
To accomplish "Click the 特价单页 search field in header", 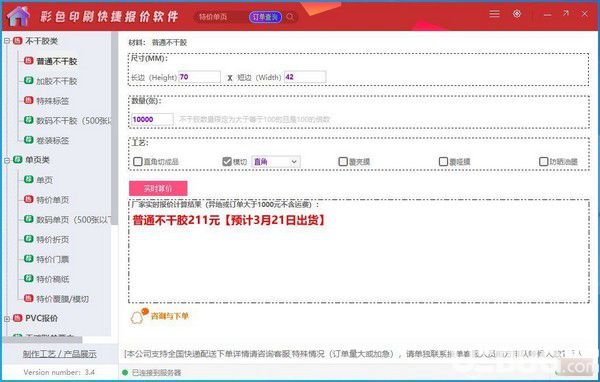I will [220, 17].
